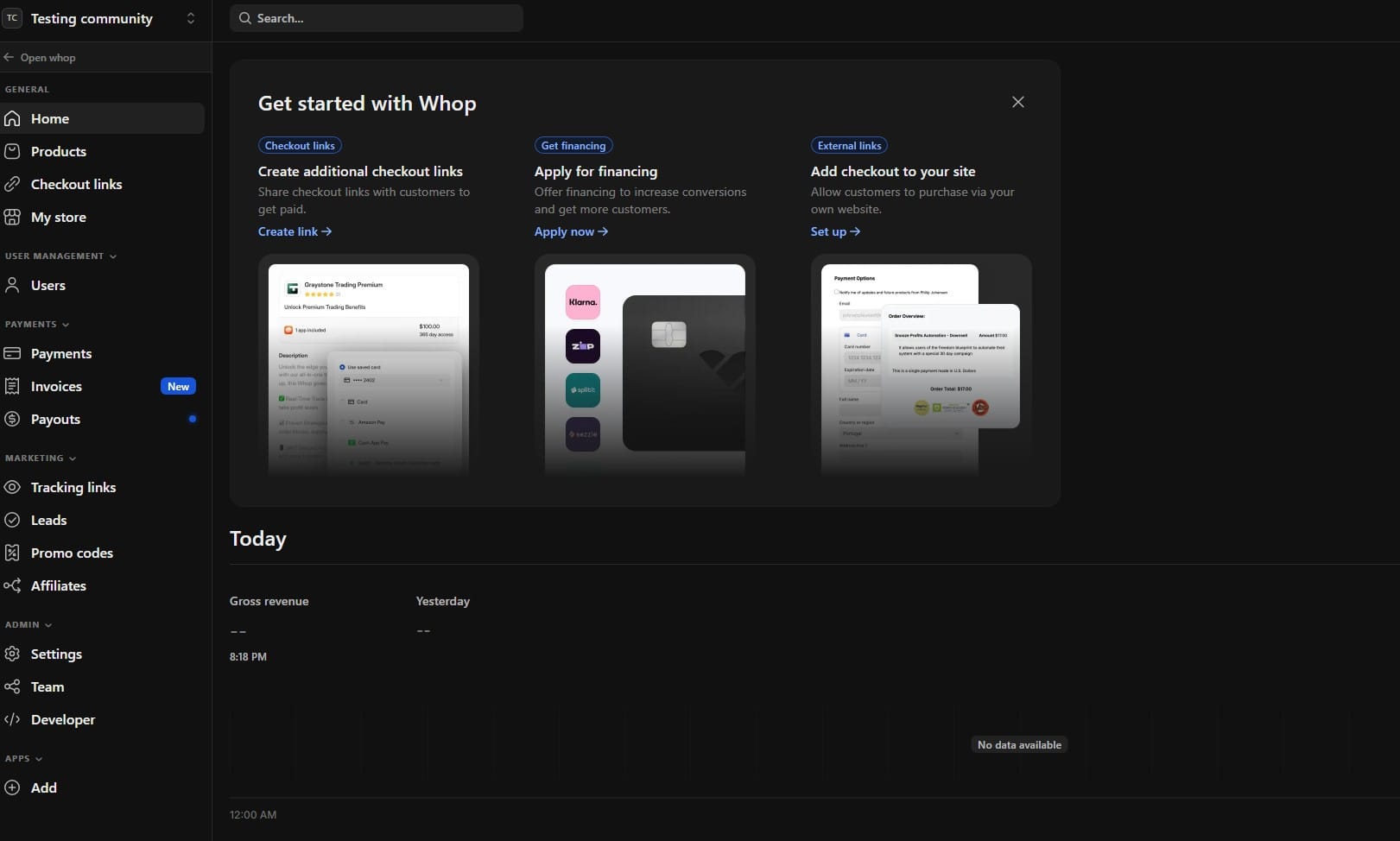Click the Affiliates network icon
This screenshot has width=1400, height=841.
coord(12,585)
